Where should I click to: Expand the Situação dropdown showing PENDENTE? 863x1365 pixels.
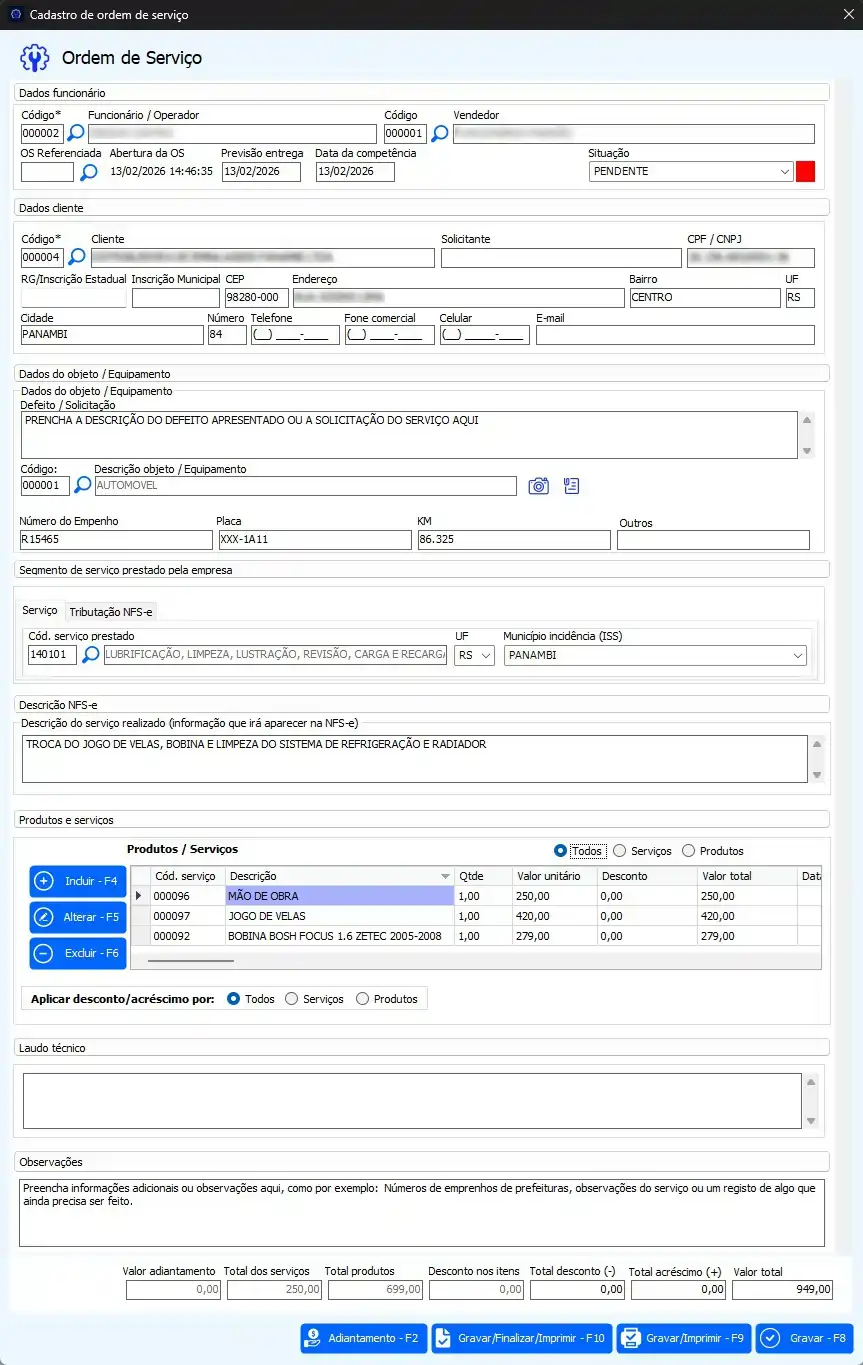point(783,172)
